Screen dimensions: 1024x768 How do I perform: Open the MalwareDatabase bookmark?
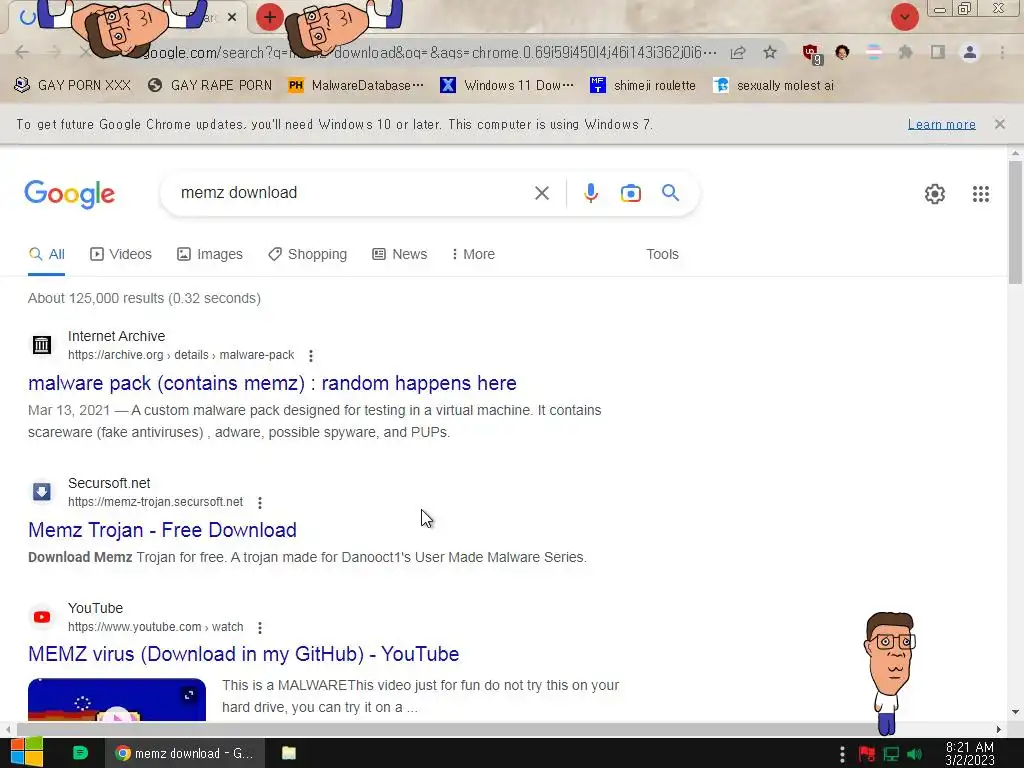point(356,86)
